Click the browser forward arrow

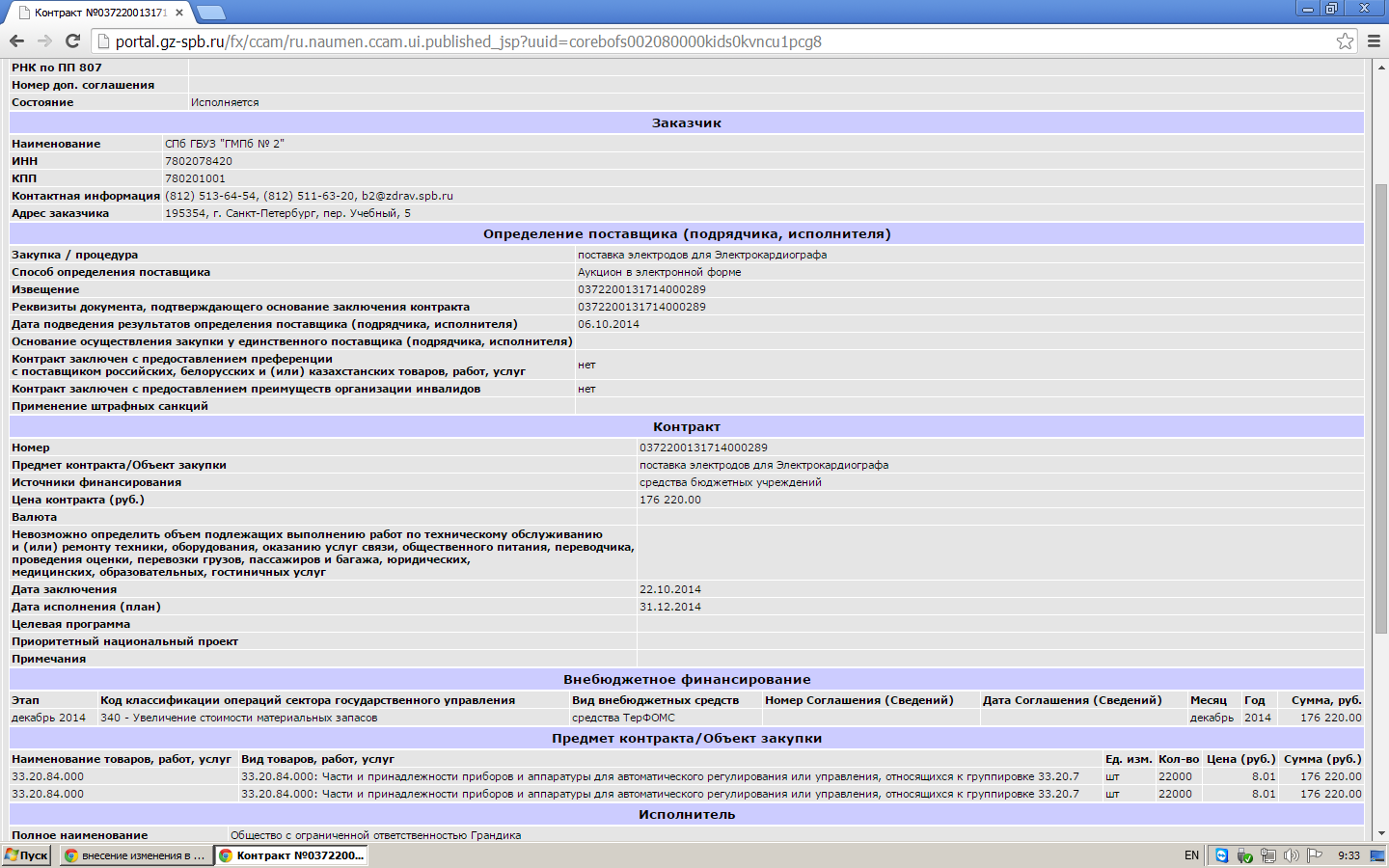[44, 41]
